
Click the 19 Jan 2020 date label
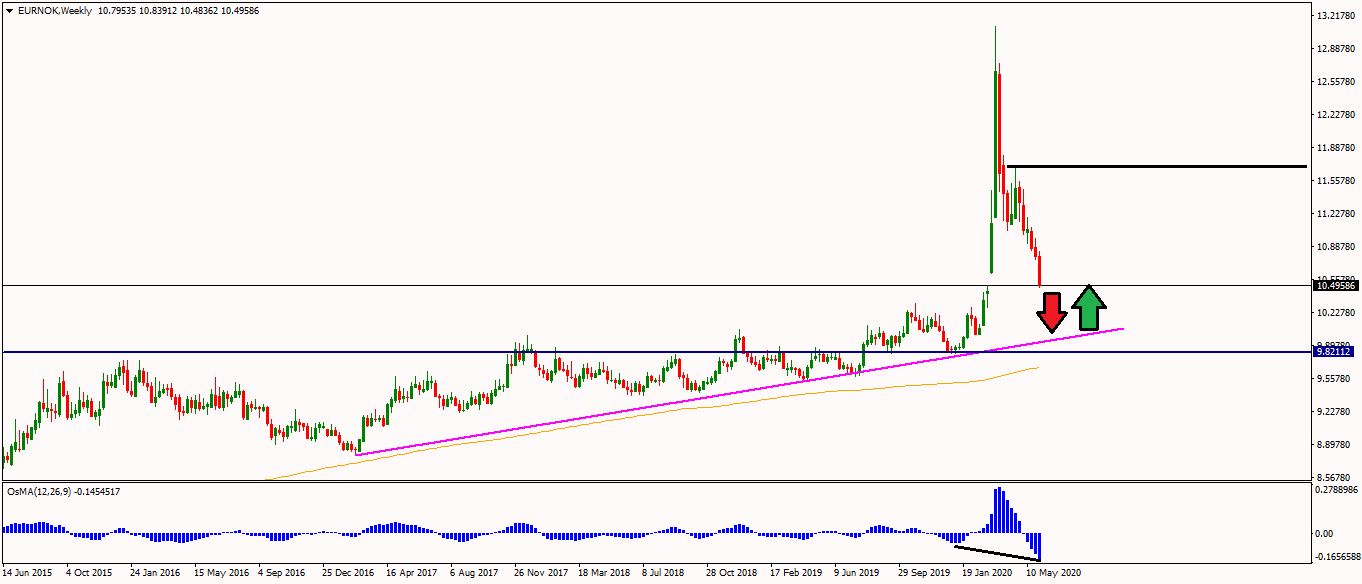coord(987,574)
